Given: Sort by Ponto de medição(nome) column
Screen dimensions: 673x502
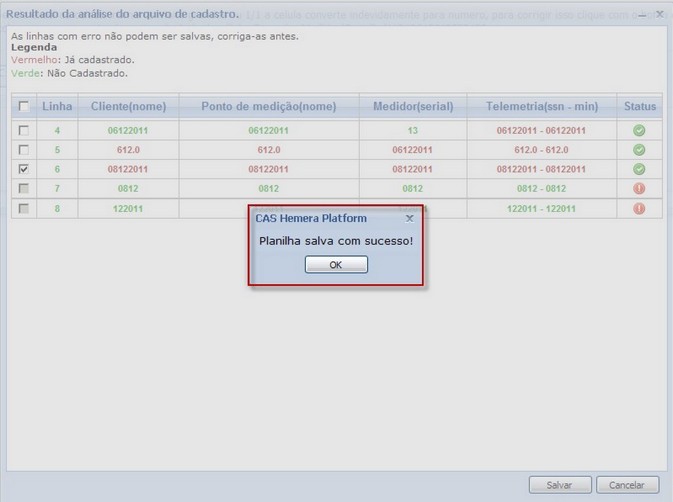Looking at the screenshot, I should tap(268, 107).
